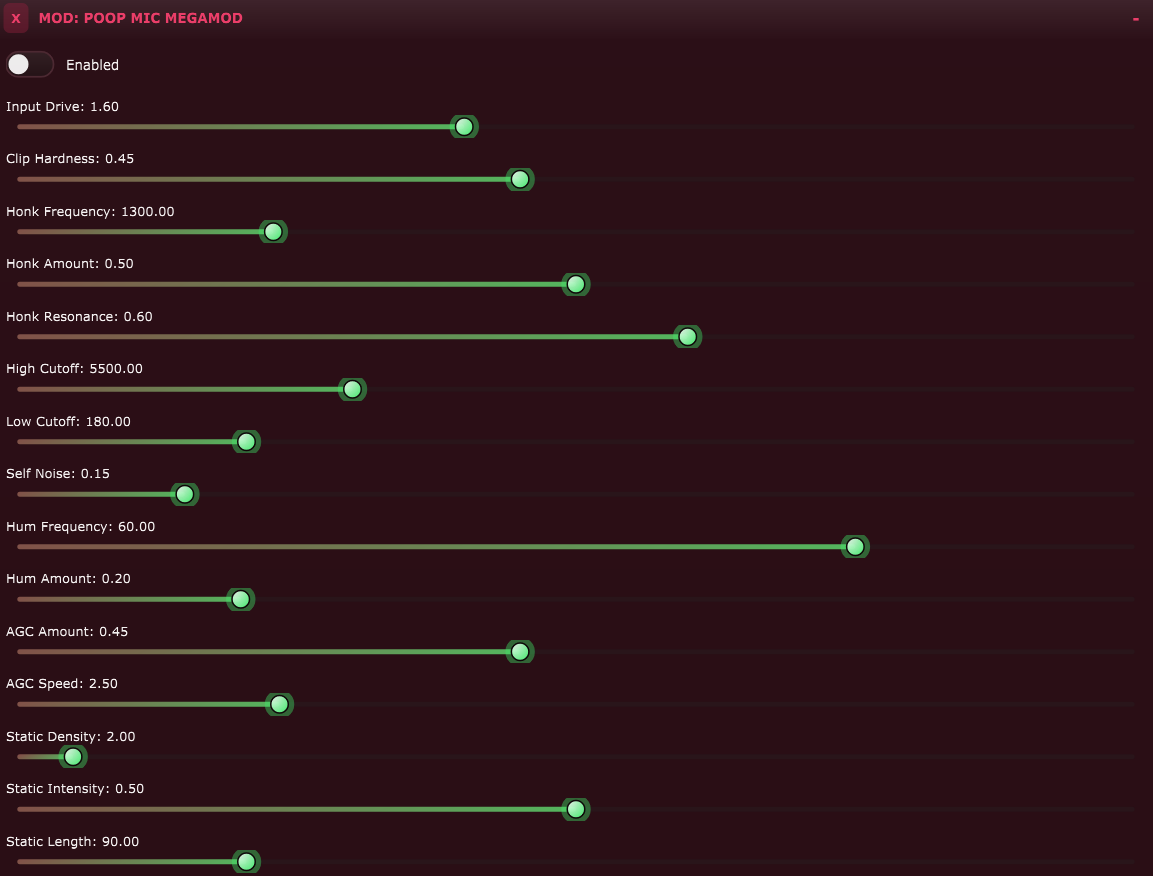Close the Poop Mic Megamod panel

click(16, 18)
